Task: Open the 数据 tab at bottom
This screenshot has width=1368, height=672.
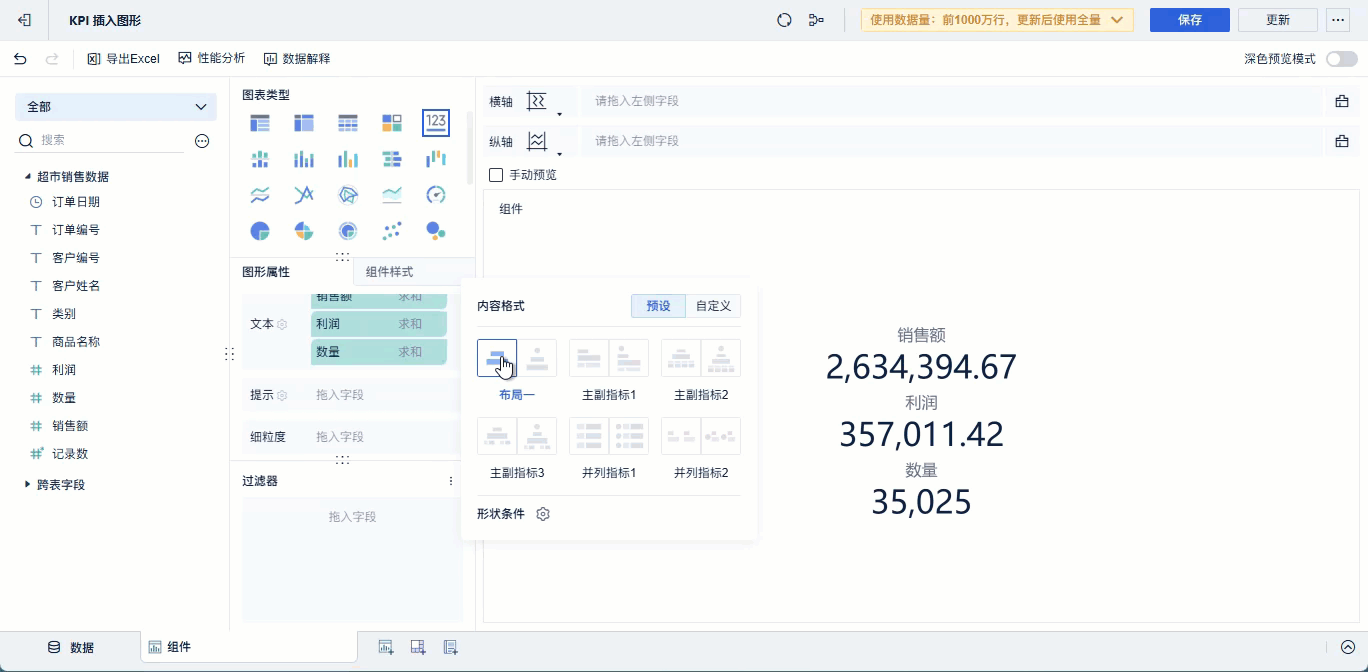Action: click(71, 647)
